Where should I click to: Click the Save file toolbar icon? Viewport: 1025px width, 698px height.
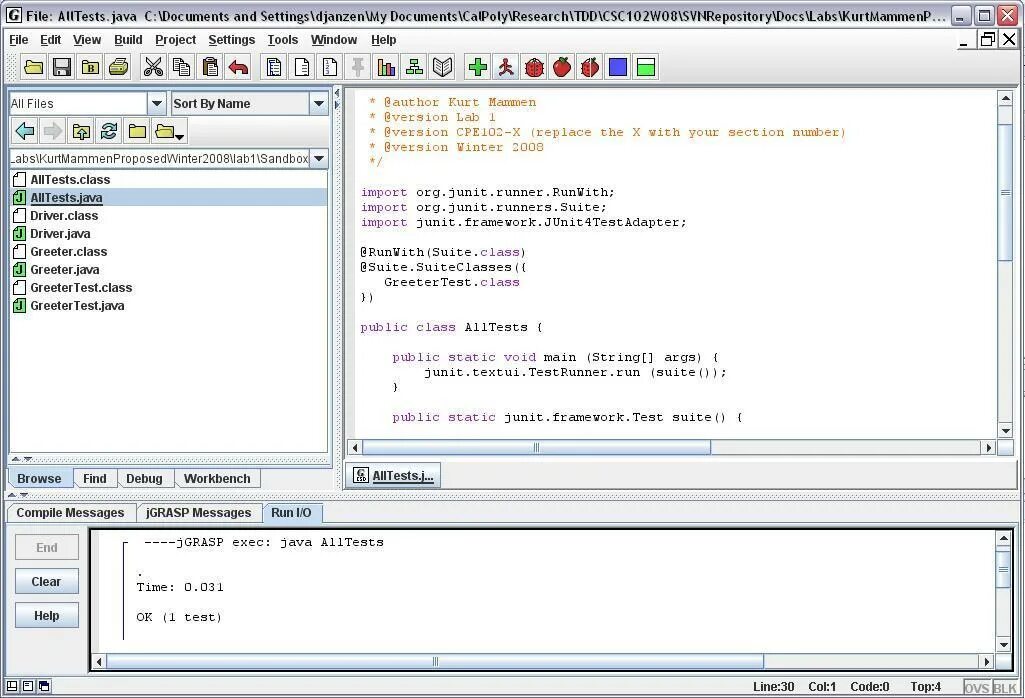pos(62,67)
